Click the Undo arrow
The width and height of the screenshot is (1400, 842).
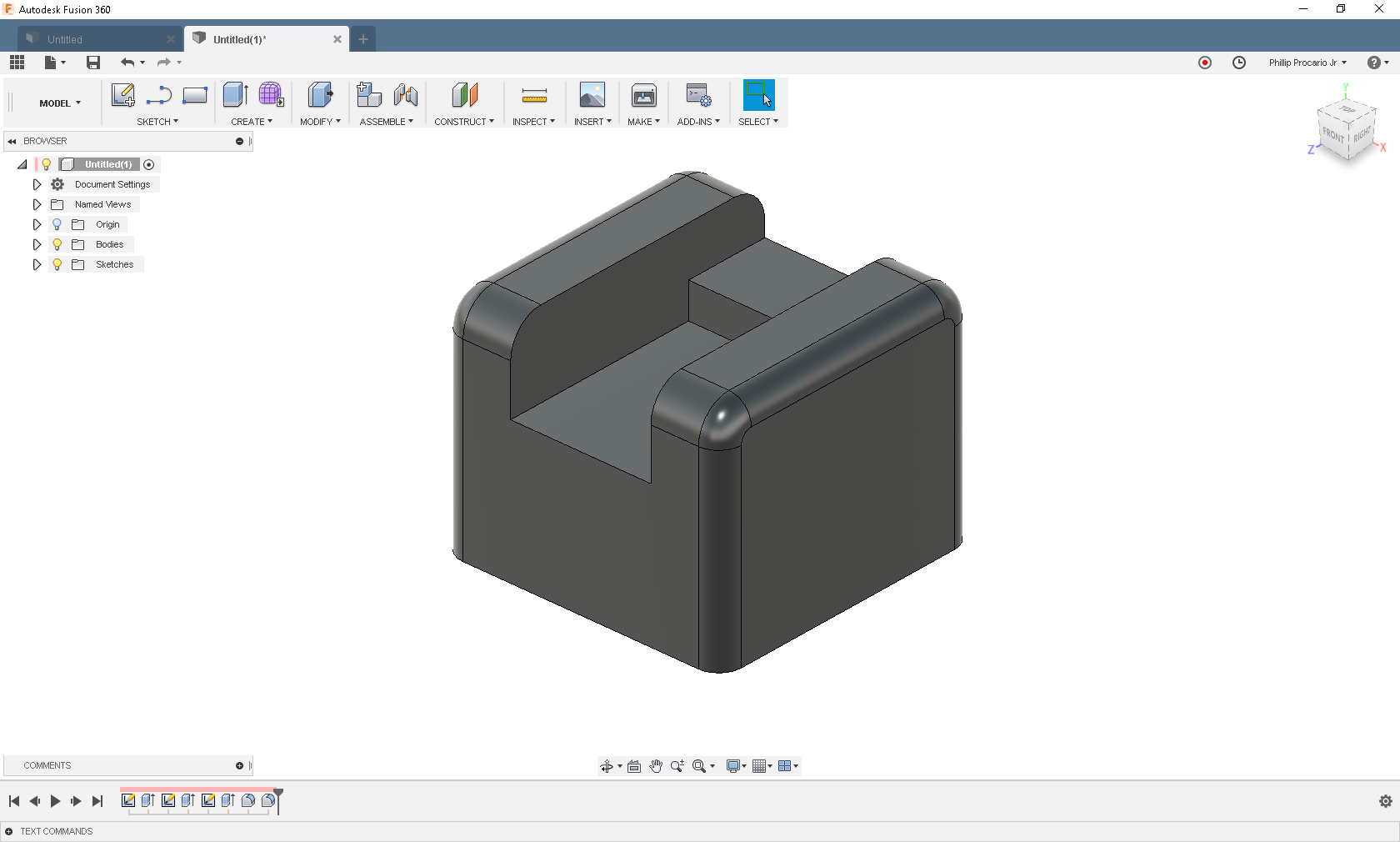click(x=127, y=63)
